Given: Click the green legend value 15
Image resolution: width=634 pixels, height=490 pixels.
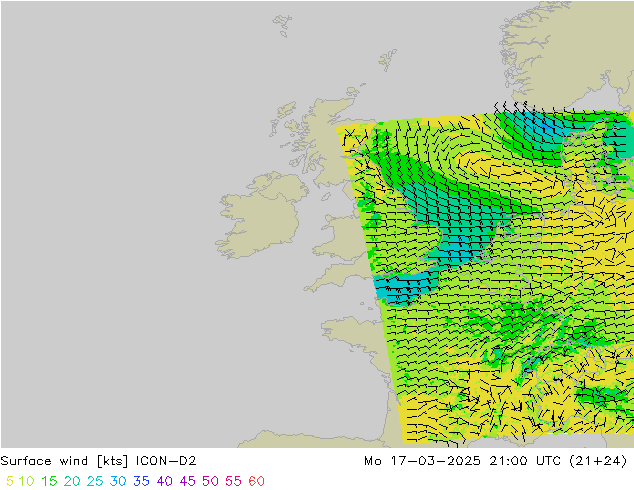Looking at the screenshot, I should [49, 481].
